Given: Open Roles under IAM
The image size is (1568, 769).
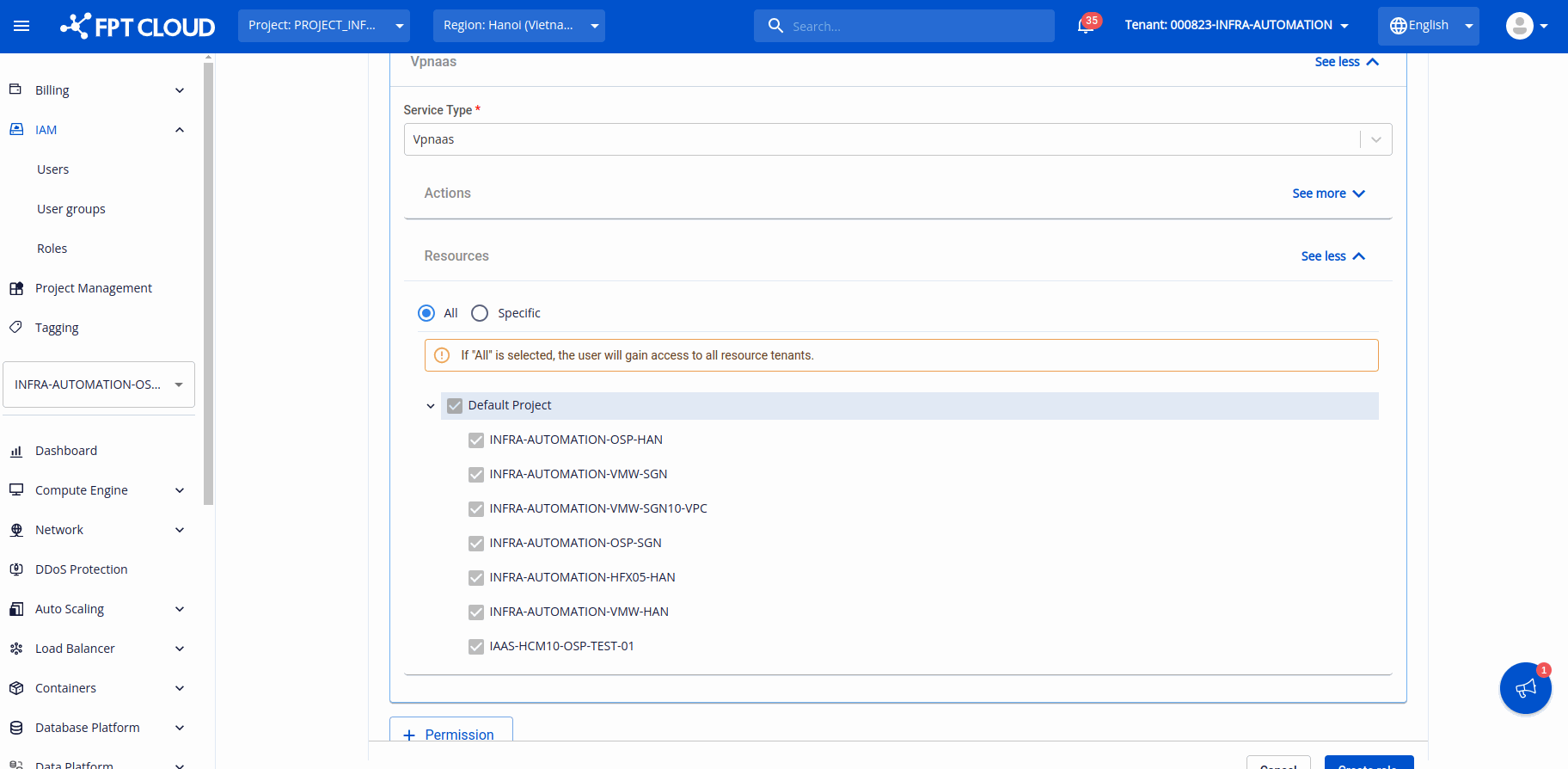Looking at the screenshot, I should [x=52, y=249].
